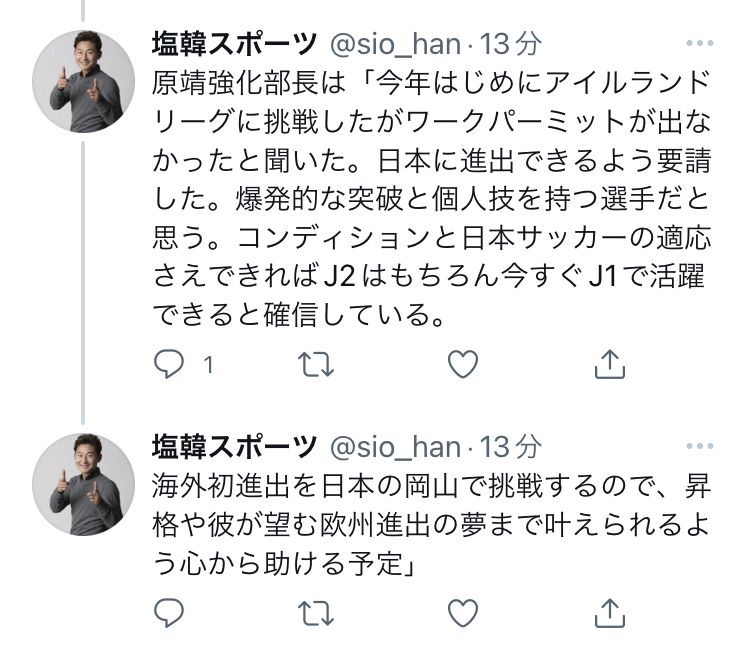Open the profile picture beside the 原靖強化部長 tweet
The width and height of the screenshot is (750, 661).
84,82
